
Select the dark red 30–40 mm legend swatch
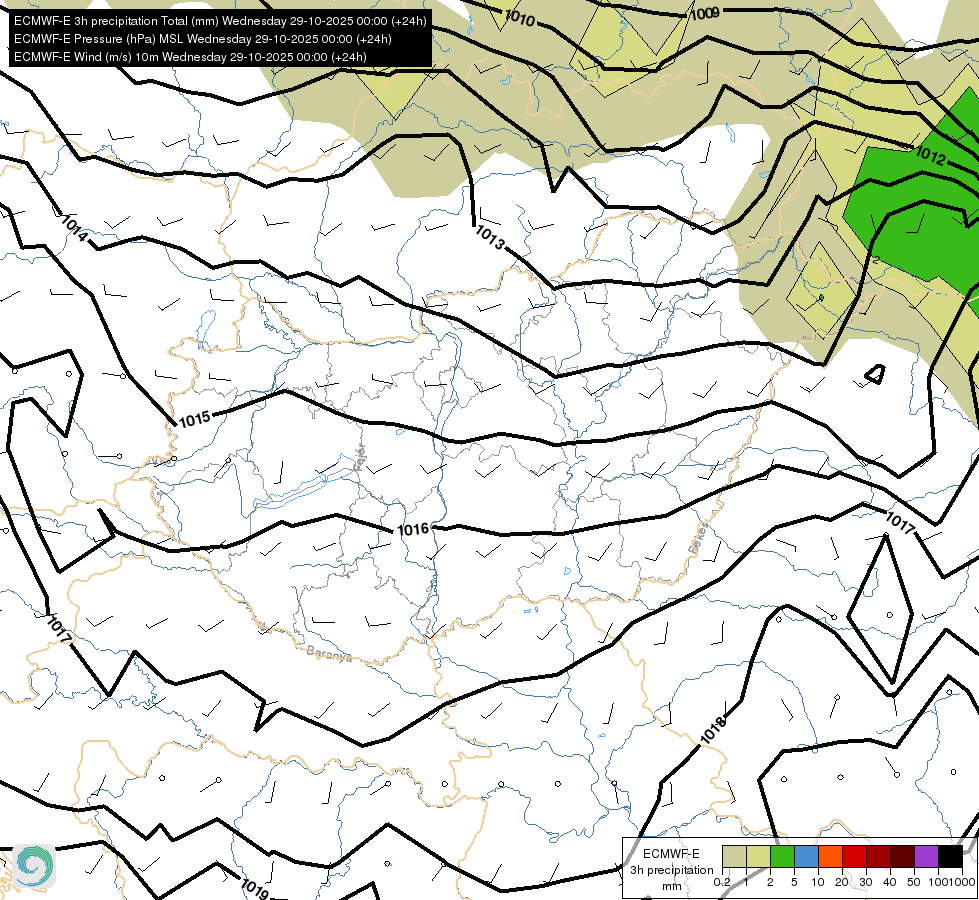coord(878,856)
